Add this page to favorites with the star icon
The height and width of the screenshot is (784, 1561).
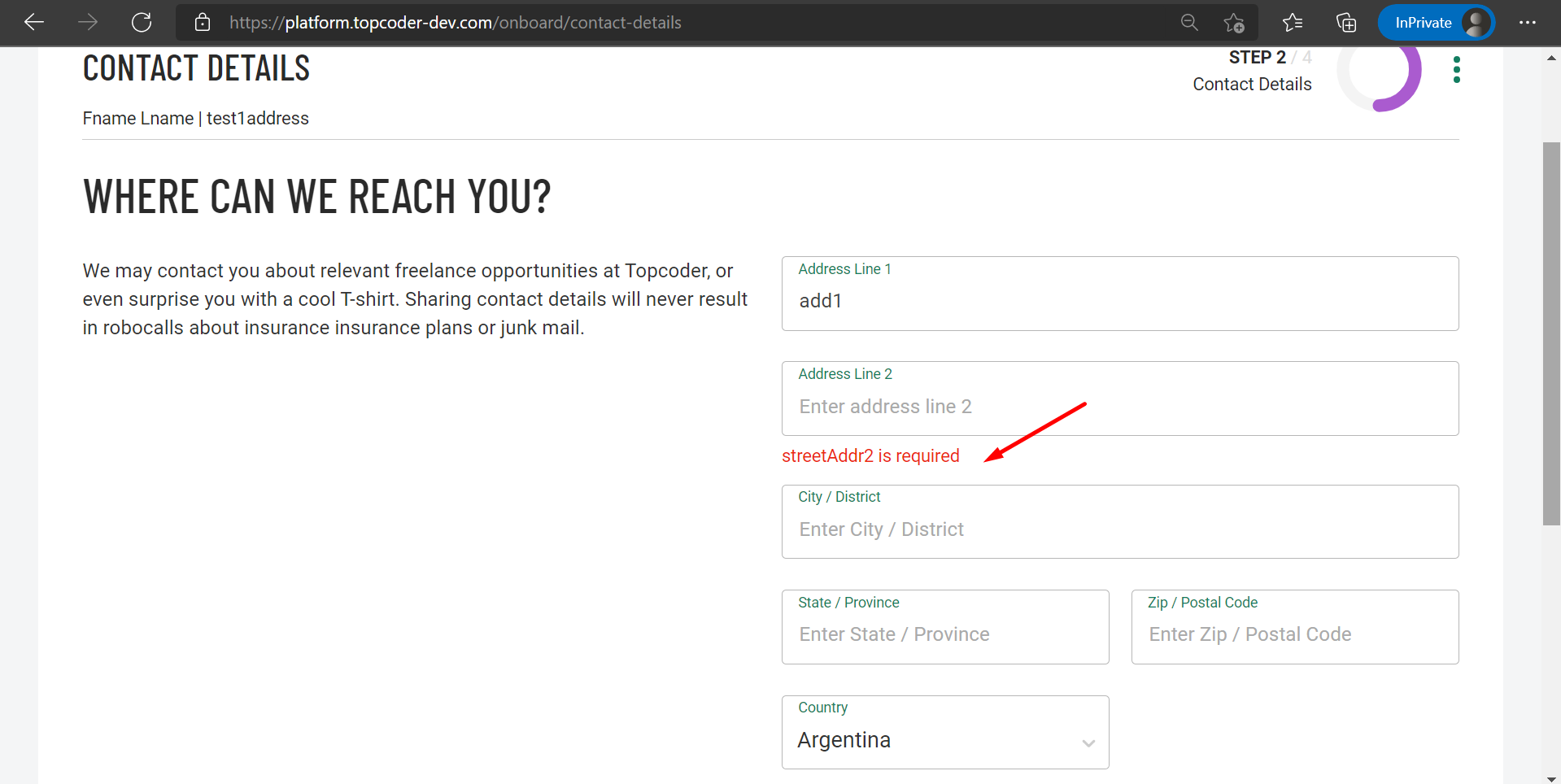coord(1234,24)
